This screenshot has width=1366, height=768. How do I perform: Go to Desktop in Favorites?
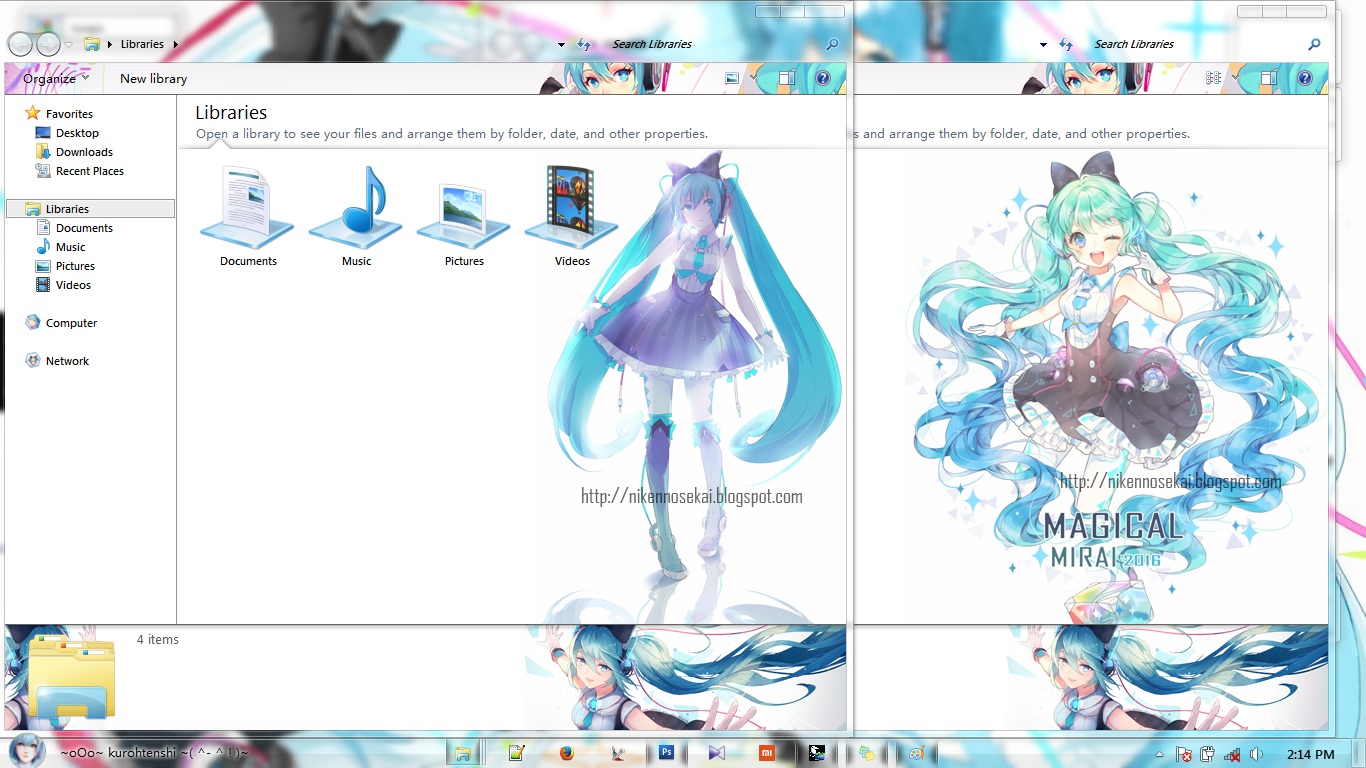pyautogui.click(x=77, y=133)
